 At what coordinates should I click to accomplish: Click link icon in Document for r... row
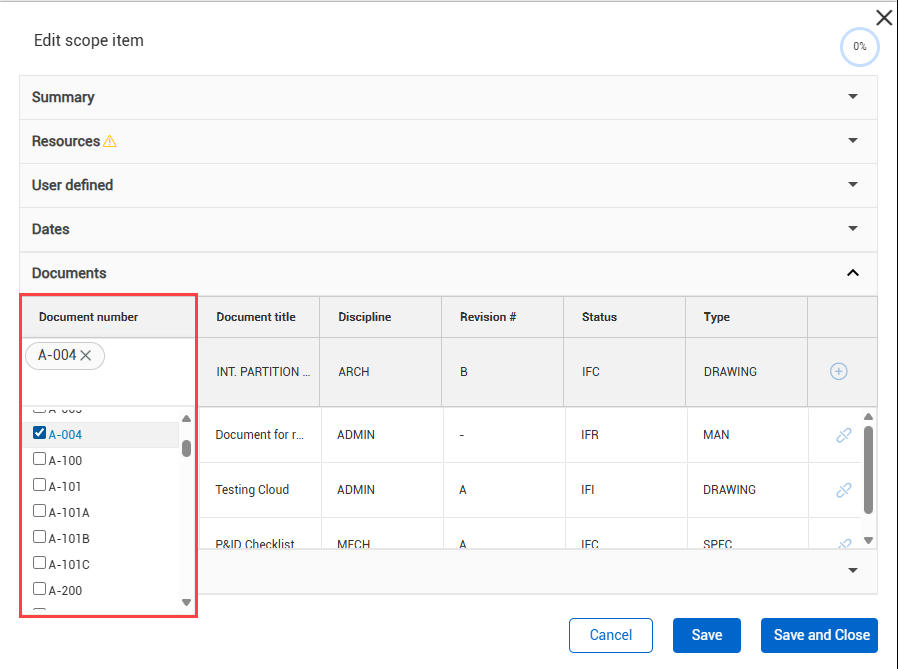point(843,435)
